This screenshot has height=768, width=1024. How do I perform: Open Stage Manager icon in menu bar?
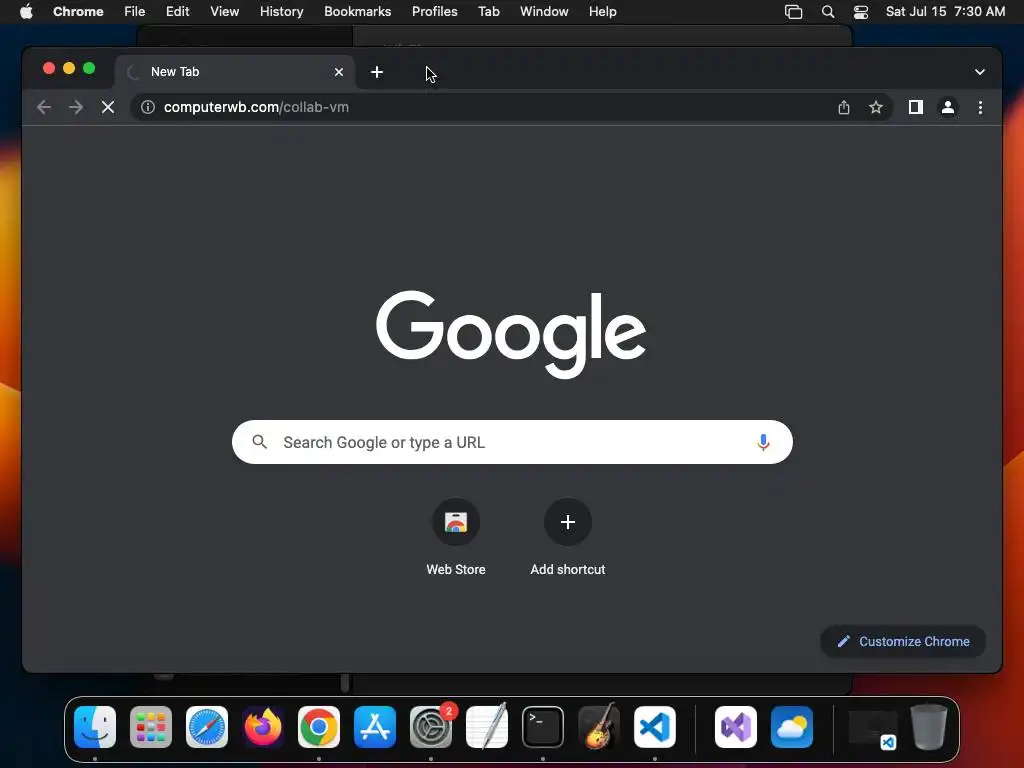pos(793,11)
